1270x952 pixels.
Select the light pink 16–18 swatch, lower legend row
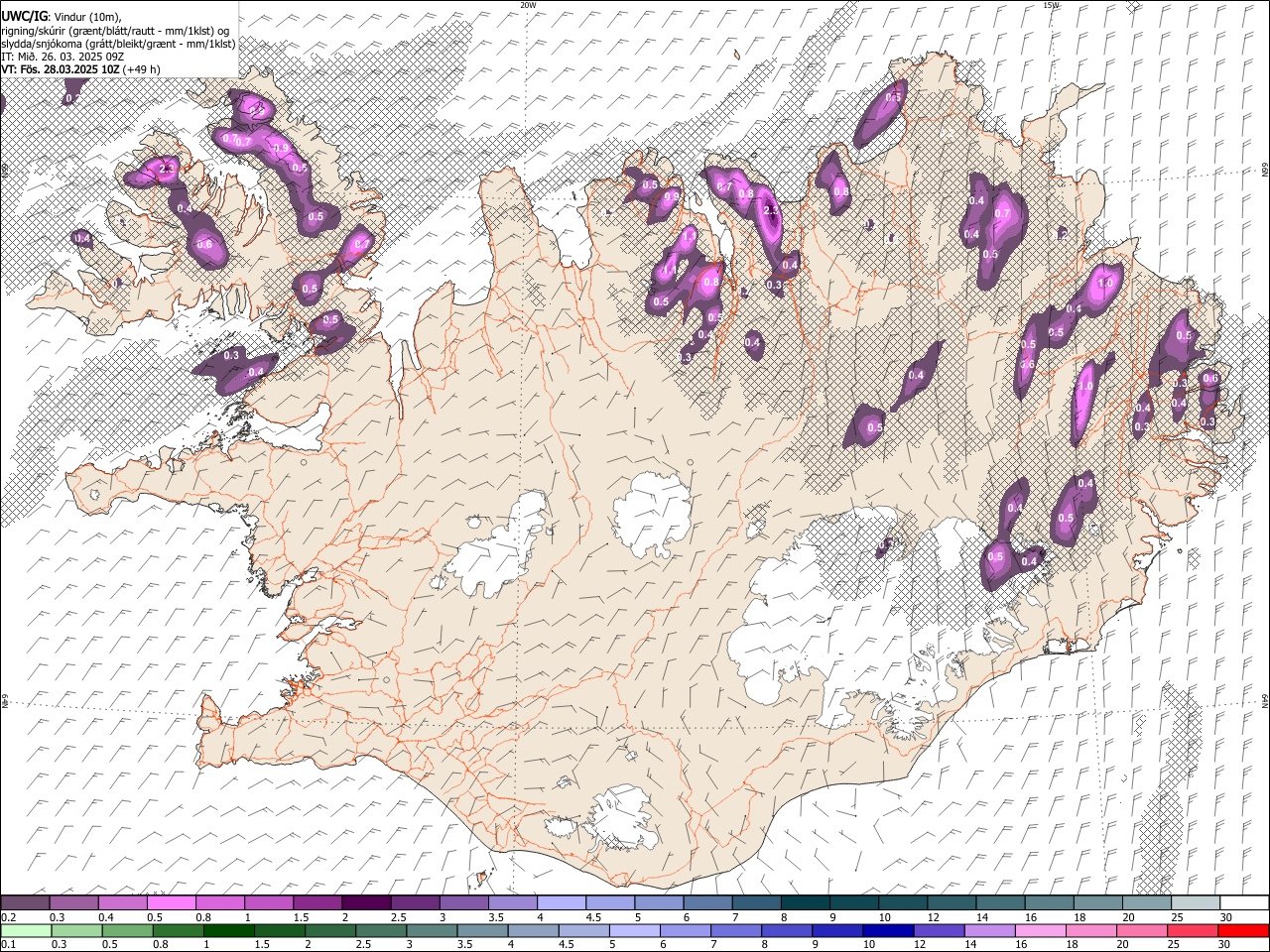click(x=1040, y=931)
